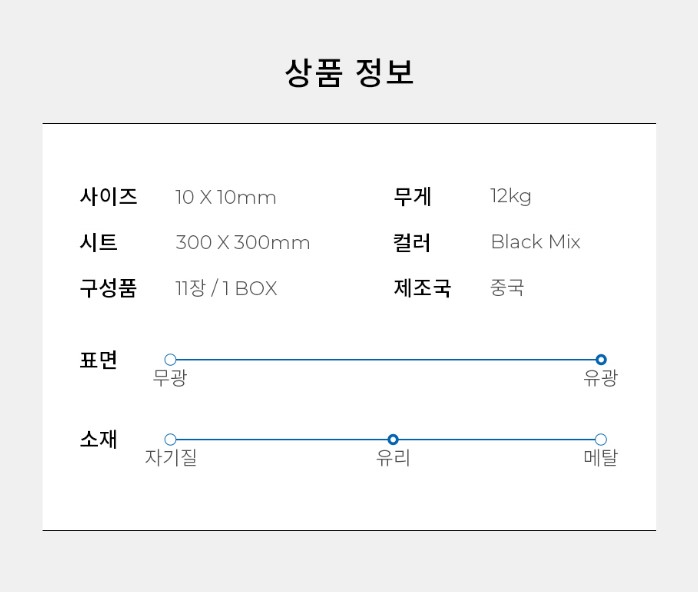This screenshot has width=698, height=592.
Task: Click the 컬러 label
Action: click(x=412, y=242)
